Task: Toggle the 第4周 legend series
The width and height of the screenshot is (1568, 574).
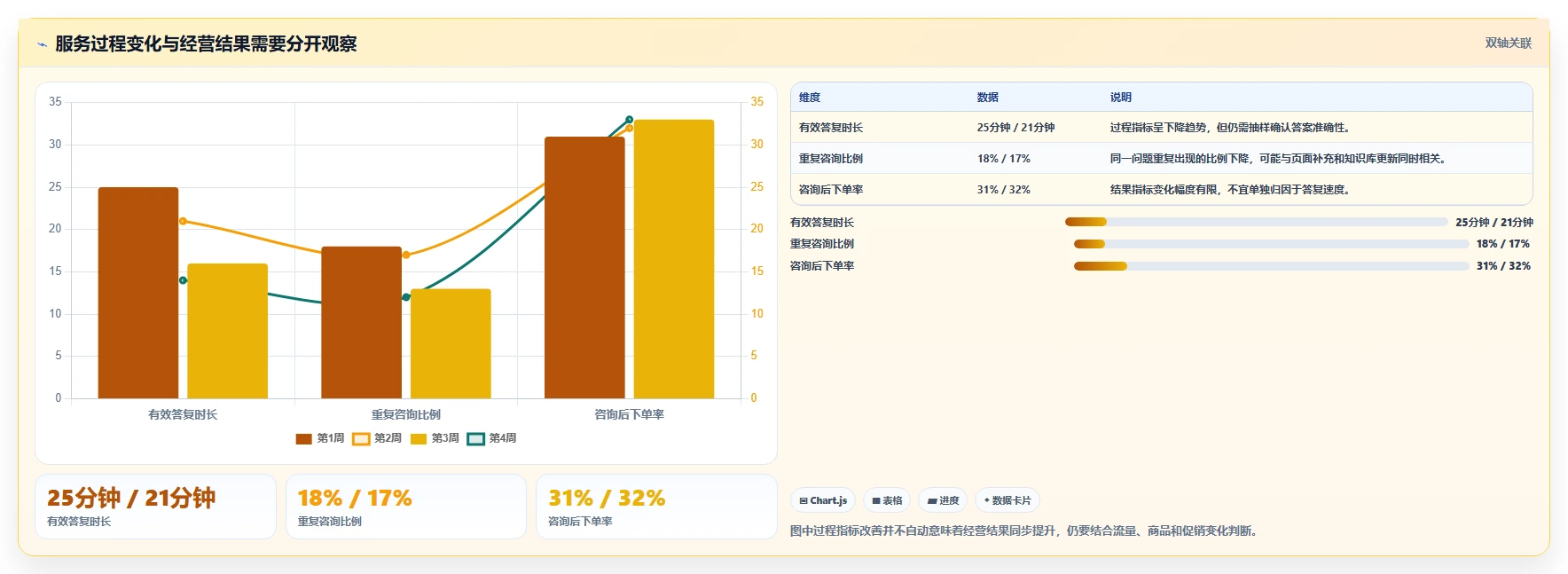Action: point(491,438)
